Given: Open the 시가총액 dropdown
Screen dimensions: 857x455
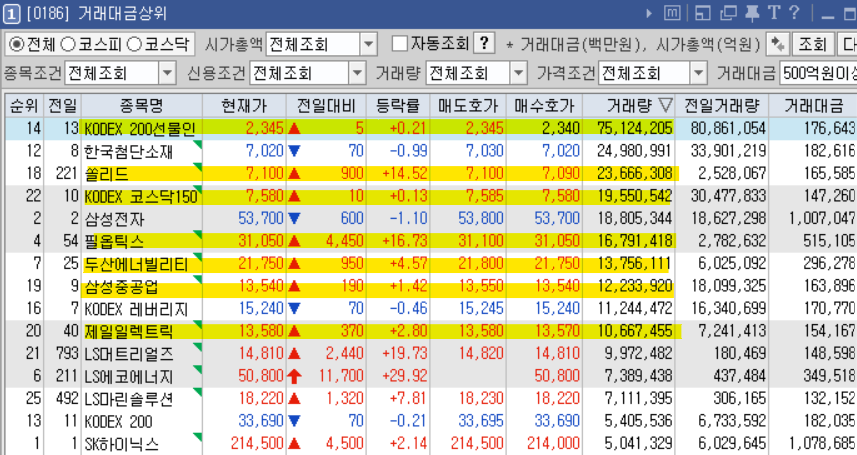Looking at the screenshot, I should pos(369,44).
